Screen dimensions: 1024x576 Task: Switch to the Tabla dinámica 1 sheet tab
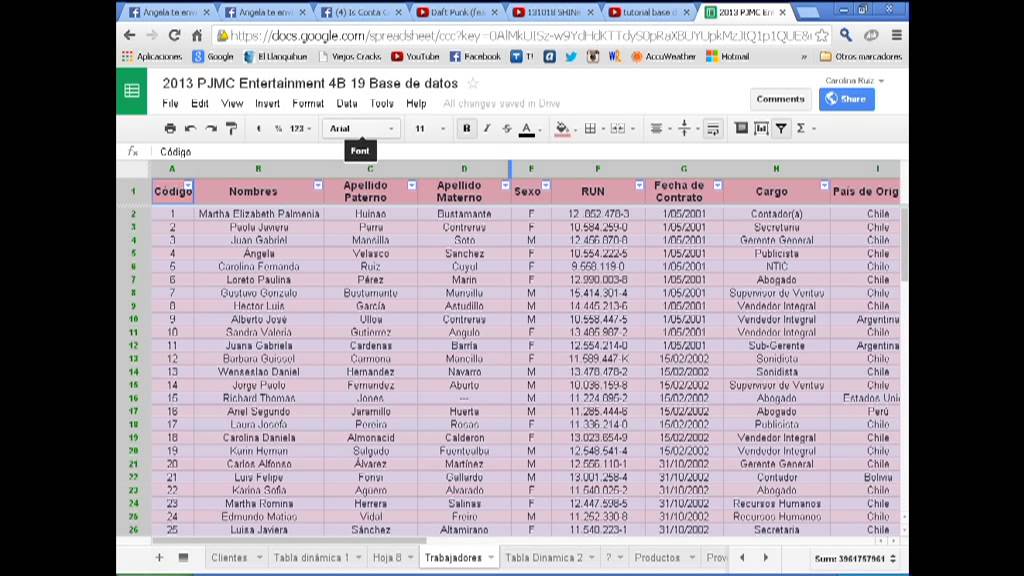(312, 558)
